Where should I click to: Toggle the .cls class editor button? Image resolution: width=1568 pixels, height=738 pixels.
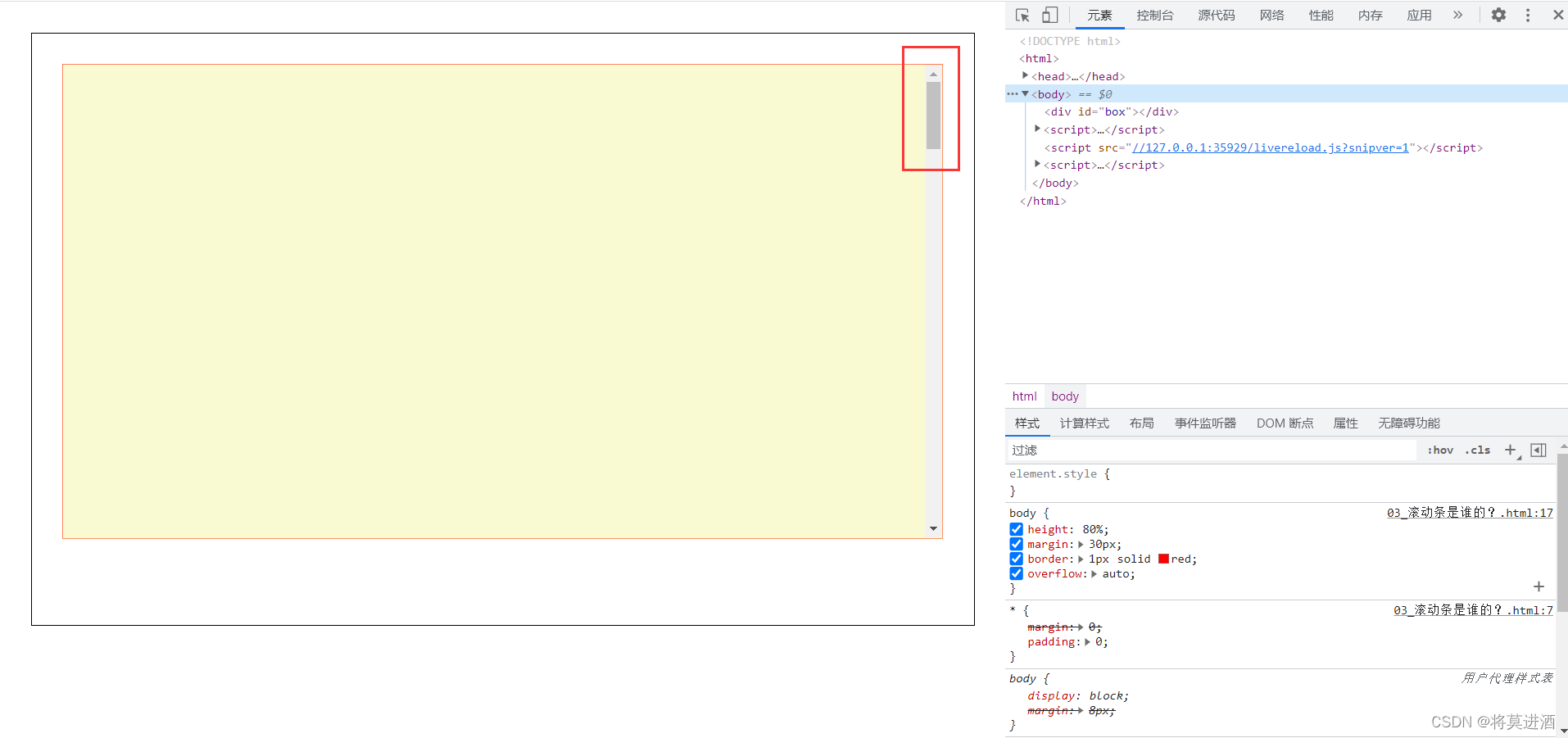pyautogui.click(x=1478, y=450)
